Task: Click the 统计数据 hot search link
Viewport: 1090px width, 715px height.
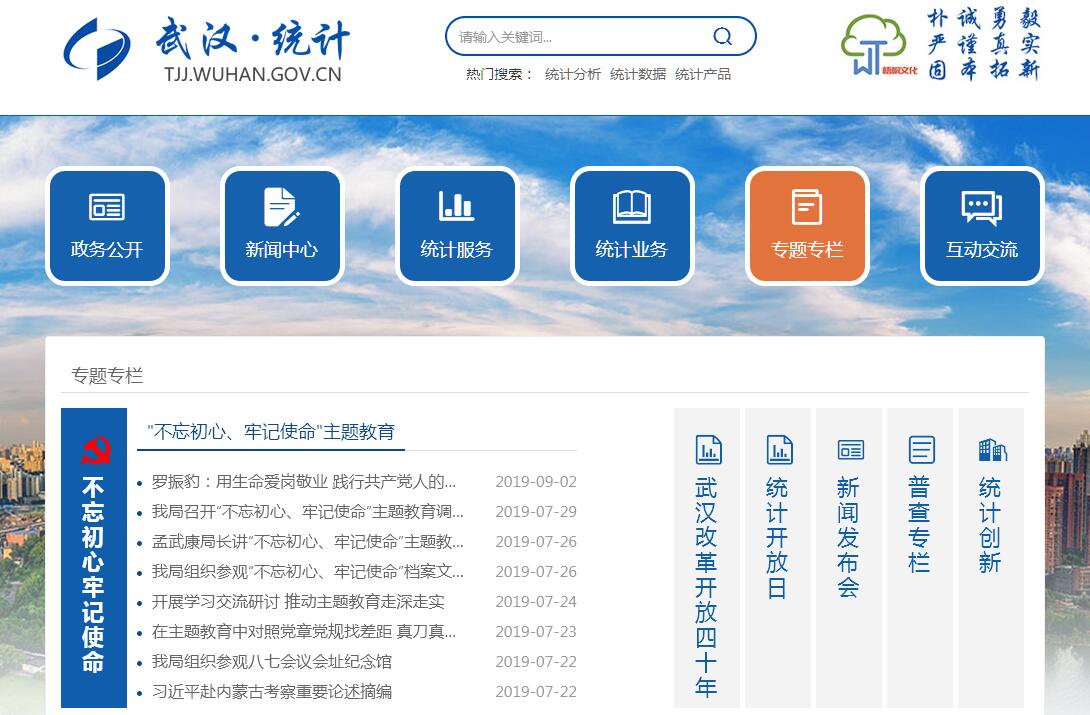Action: (638, 74)
